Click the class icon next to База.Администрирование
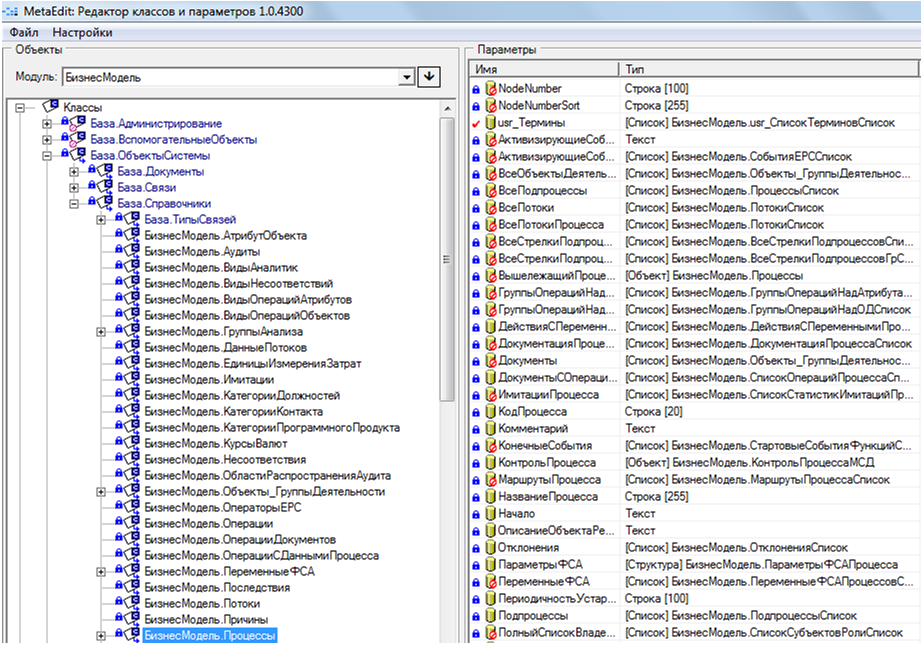922x645 pixels. [74, 123]
